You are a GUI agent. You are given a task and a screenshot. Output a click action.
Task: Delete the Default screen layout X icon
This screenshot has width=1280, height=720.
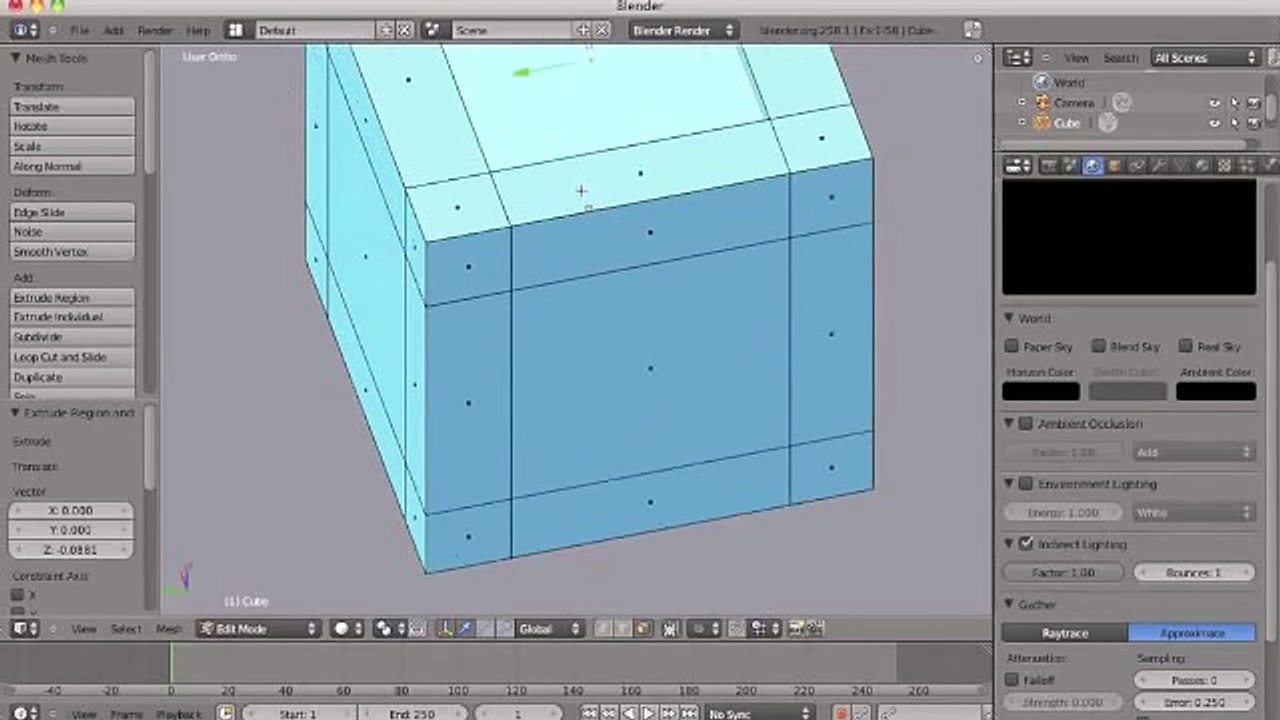point(404,31)
